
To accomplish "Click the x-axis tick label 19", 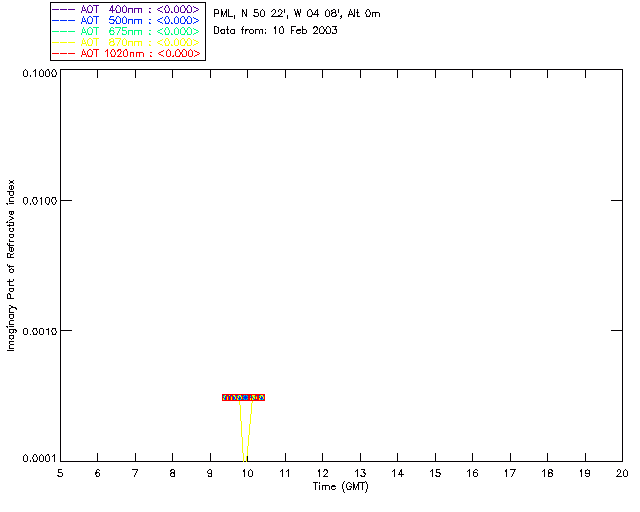I will tap(585, 473).
